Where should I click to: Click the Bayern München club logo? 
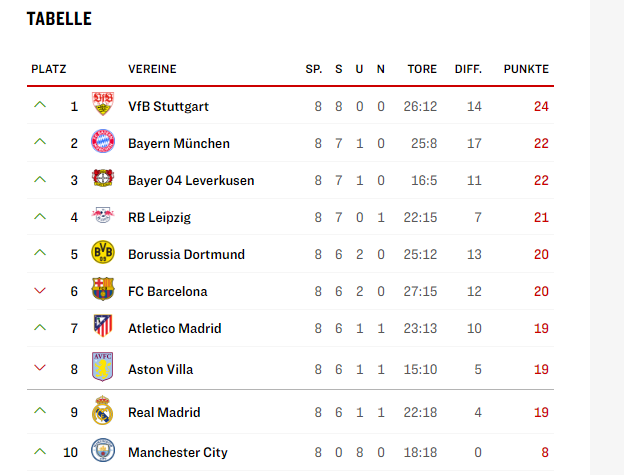pyautogui.click(x=103, y=143)
